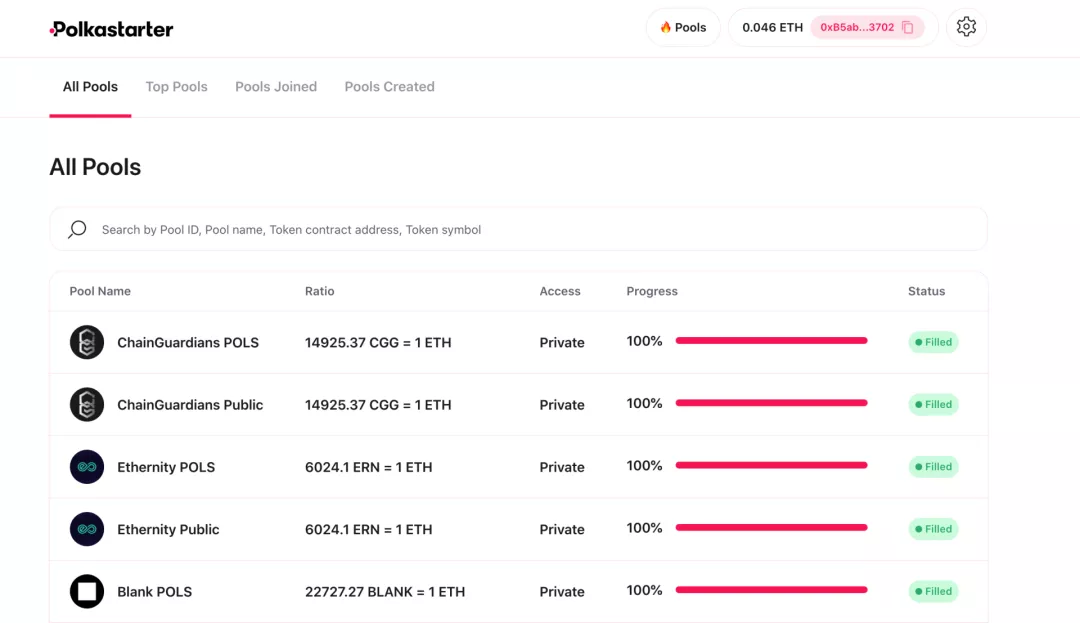Screen dimensions: 1080x623
Task: Click the search magnifier icon
Action: pos(77,229)
